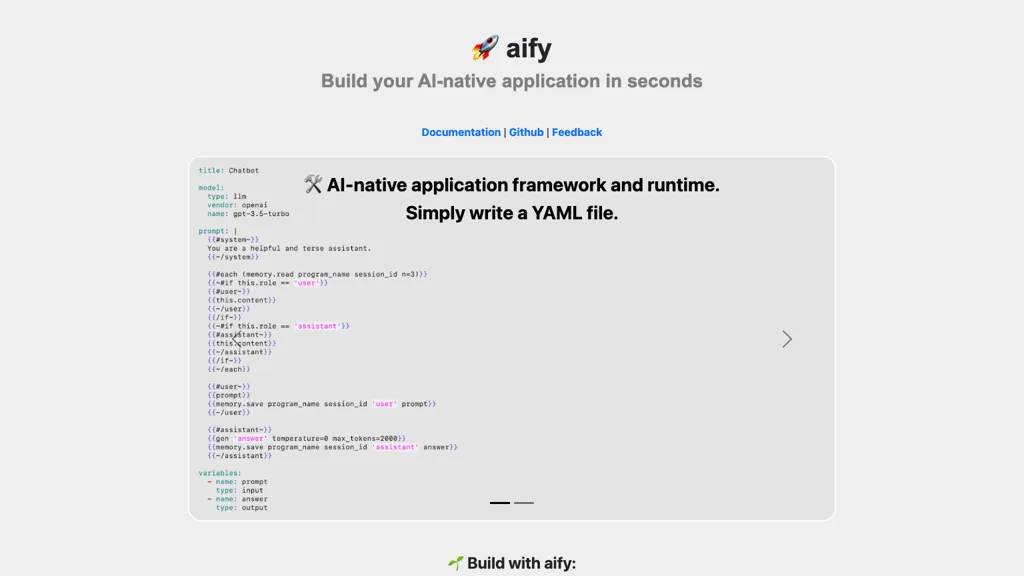Open the Github link

[526, 132]
